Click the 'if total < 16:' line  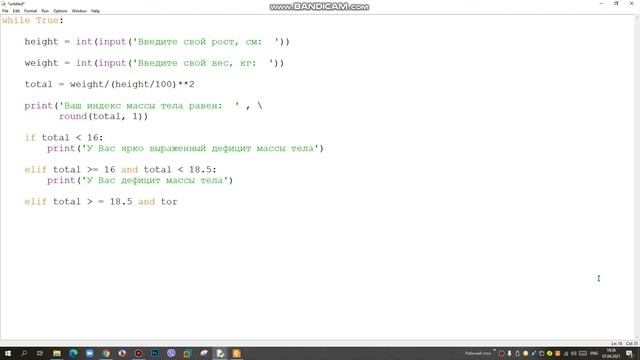click(64, 138)
